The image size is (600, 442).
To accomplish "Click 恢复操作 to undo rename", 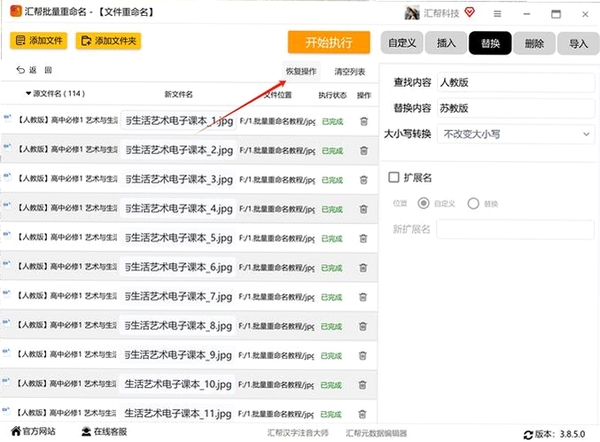I will click(301, 71).
